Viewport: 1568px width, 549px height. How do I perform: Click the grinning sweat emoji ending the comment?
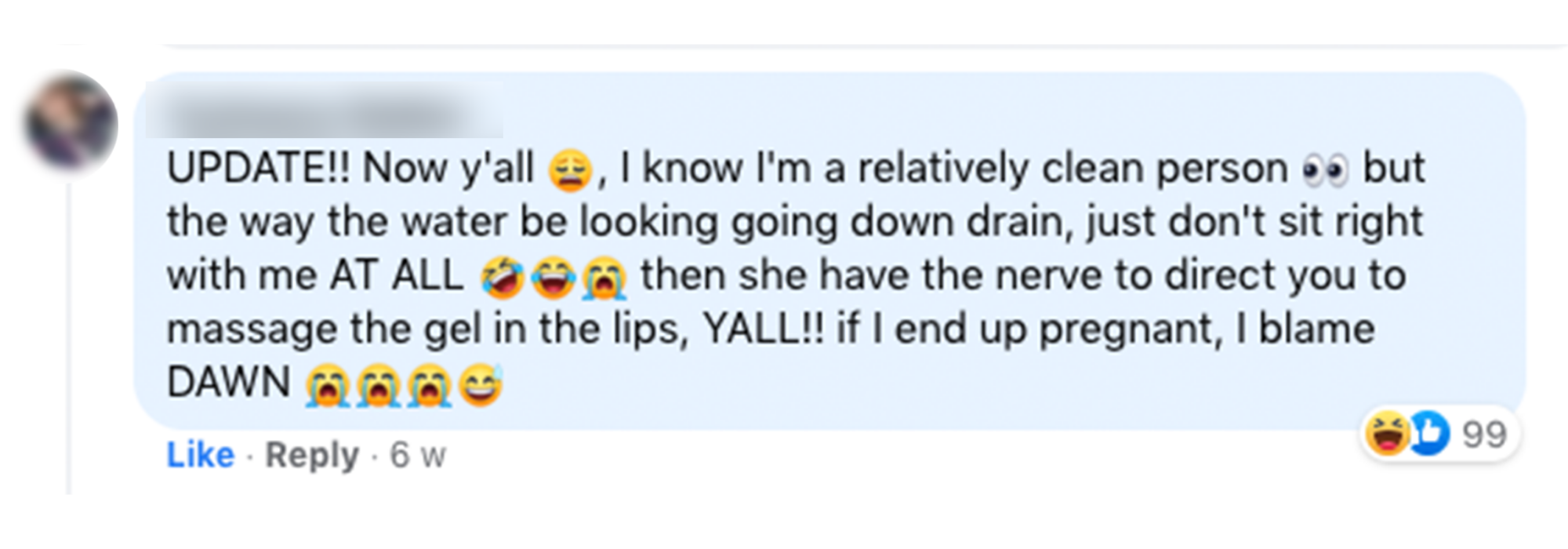(x=479, y=386)
